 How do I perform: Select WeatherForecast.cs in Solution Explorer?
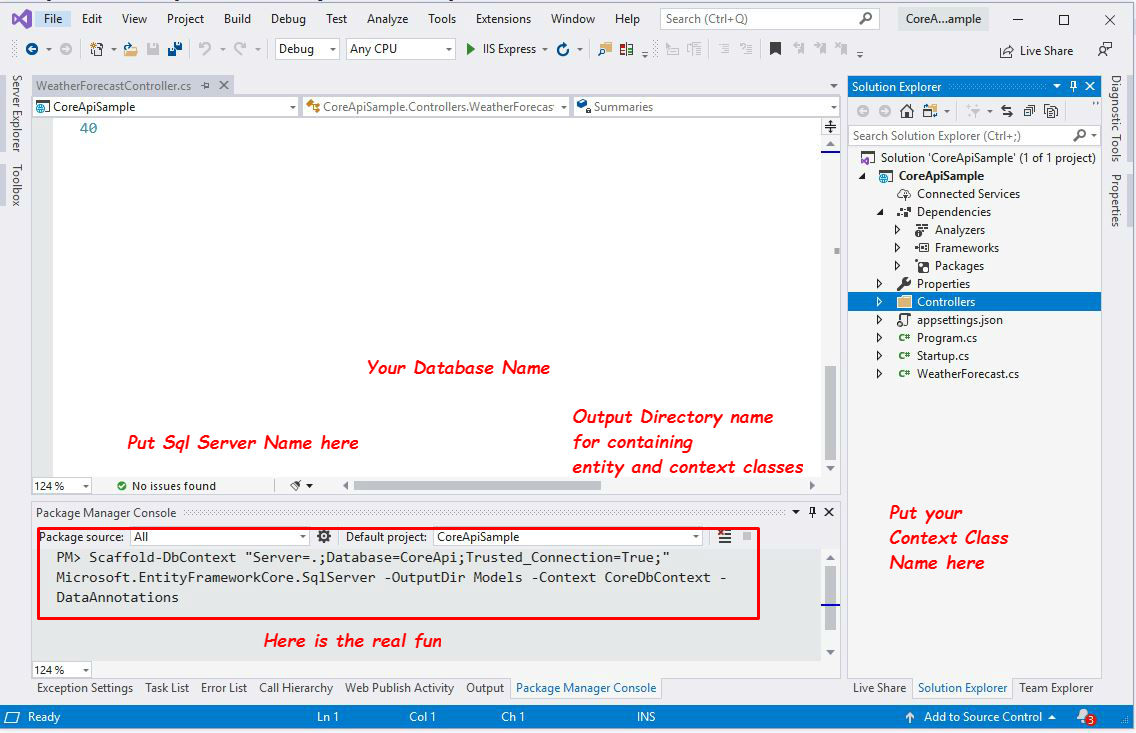coord(967,374)
